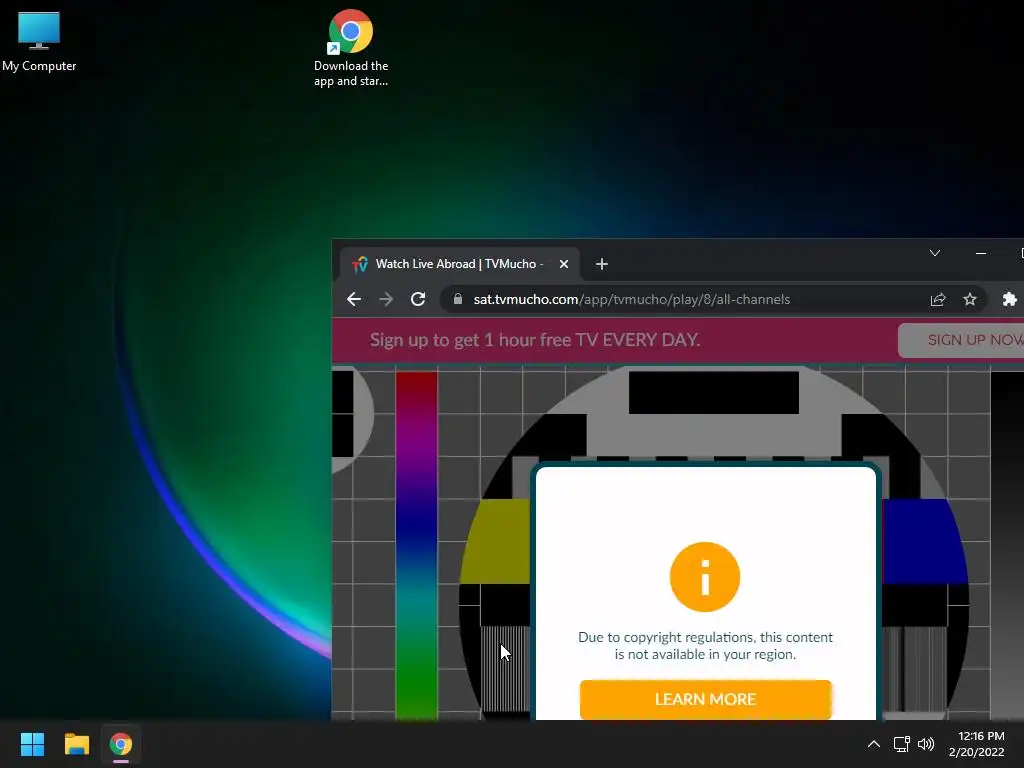Open the clock showing 12:16 PM
Viewport: 1024px width, 768px height.
(x=977, y=744)
